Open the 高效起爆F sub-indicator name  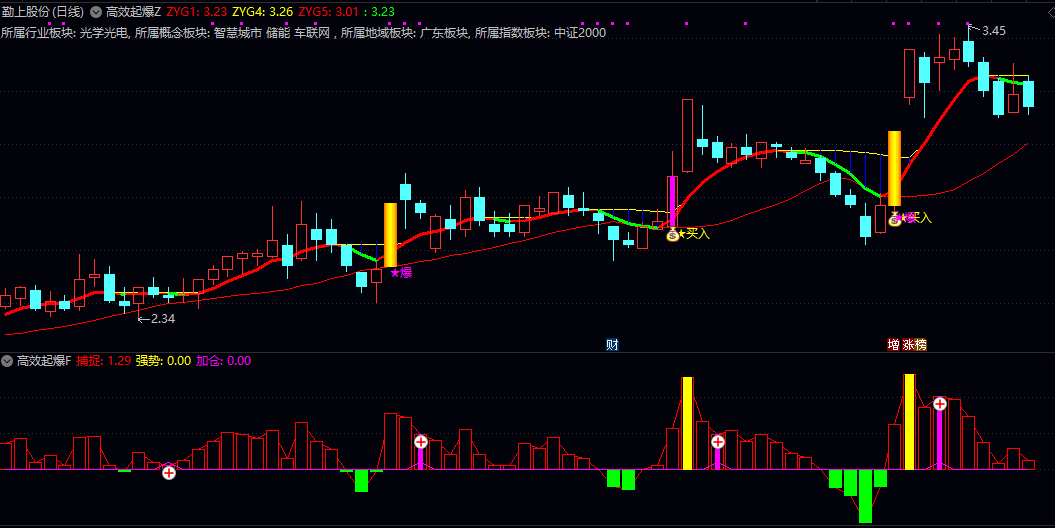44,361
